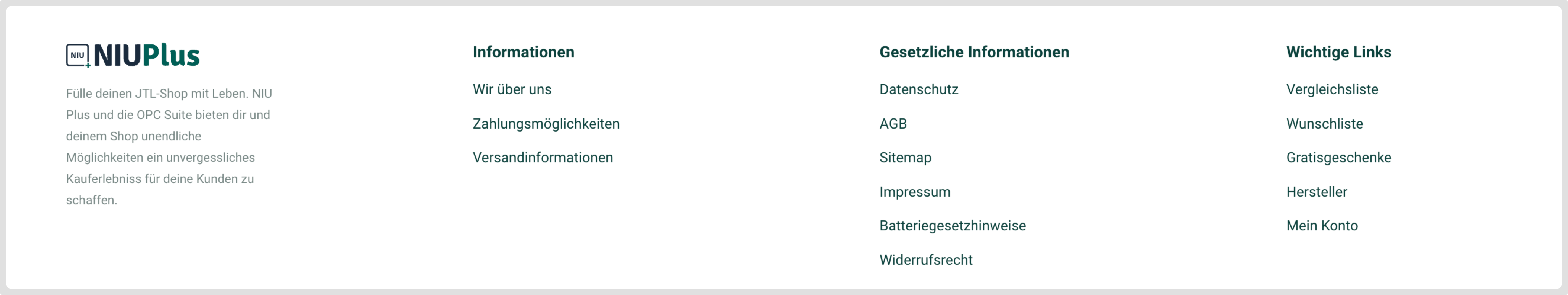Click the Gesetzliche Informationen heading

tap(974, 52)
